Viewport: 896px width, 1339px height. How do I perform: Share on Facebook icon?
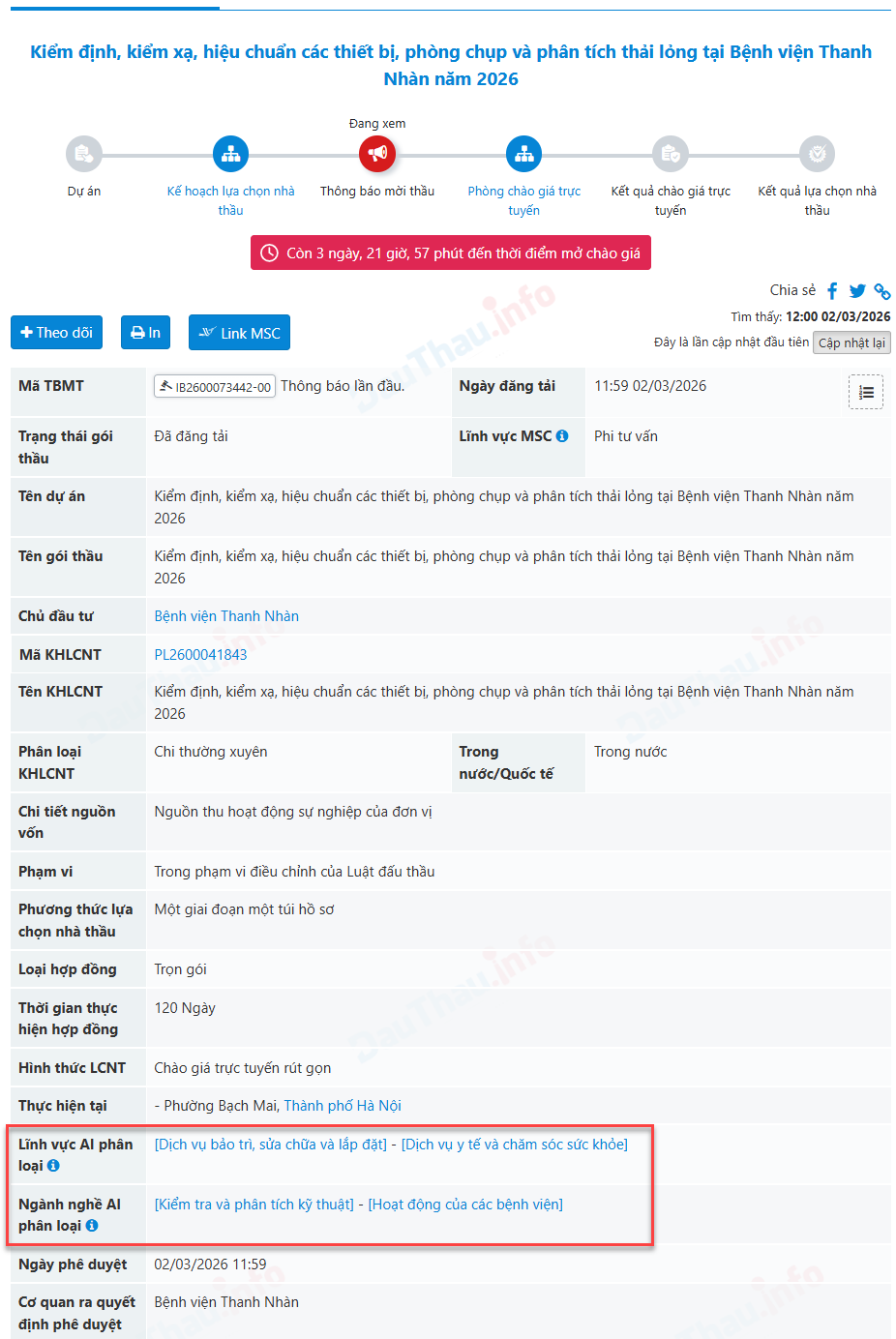pos(832,291)
